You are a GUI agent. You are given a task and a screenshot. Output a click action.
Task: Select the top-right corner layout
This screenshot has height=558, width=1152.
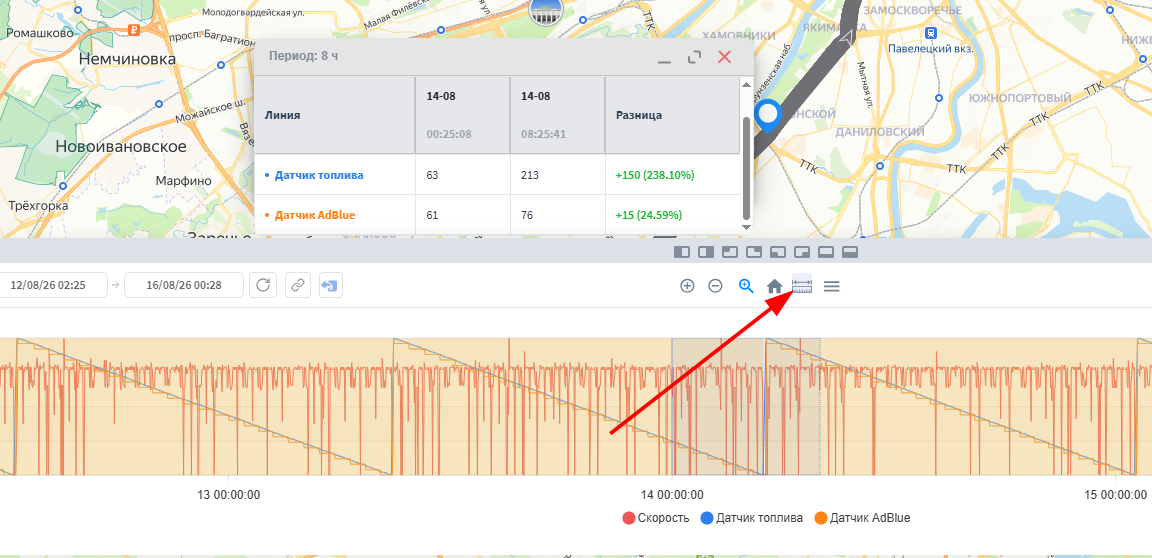(754, 253)
